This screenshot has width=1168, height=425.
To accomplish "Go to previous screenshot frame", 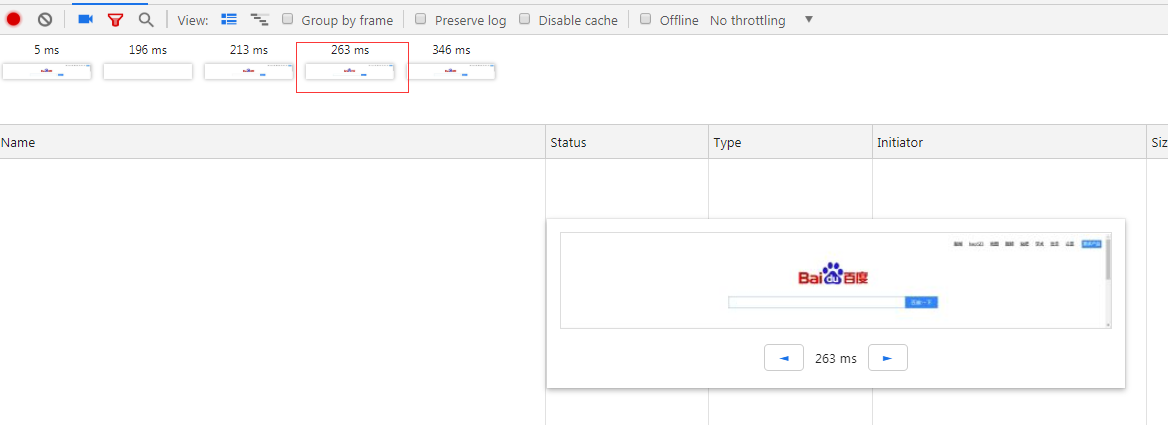I will 784,358.
